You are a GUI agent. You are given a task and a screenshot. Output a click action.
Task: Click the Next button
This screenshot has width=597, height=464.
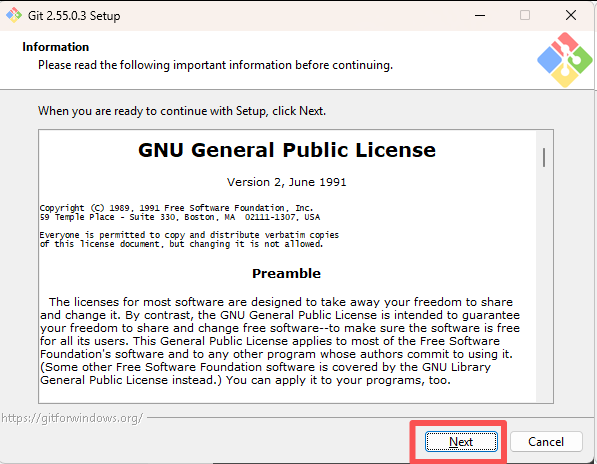[461, 442]
